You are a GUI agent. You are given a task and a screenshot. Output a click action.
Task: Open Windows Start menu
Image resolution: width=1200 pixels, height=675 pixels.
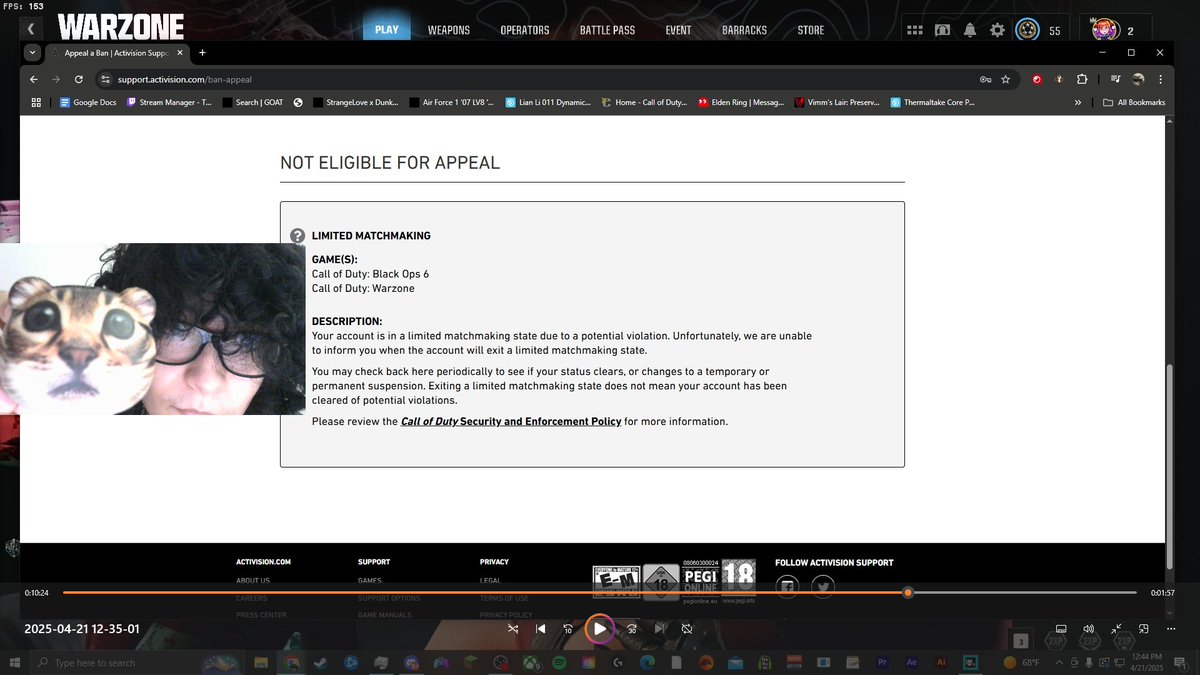click(x=14, y=663)
